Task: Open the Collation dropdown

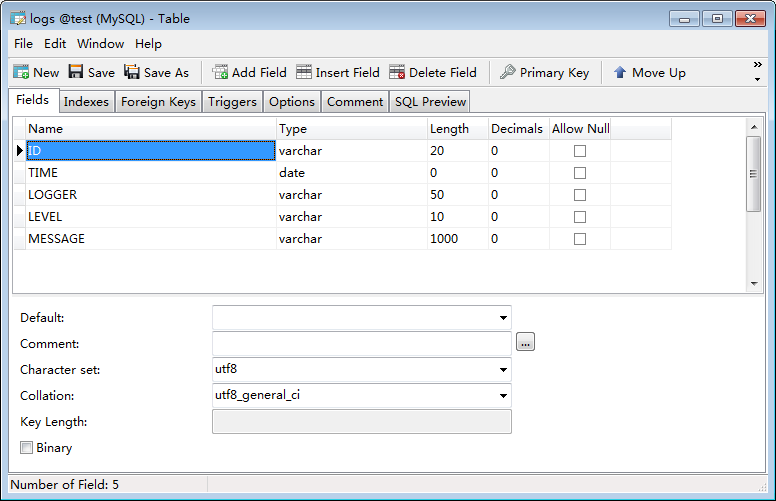Action: [x=503, y=396]
